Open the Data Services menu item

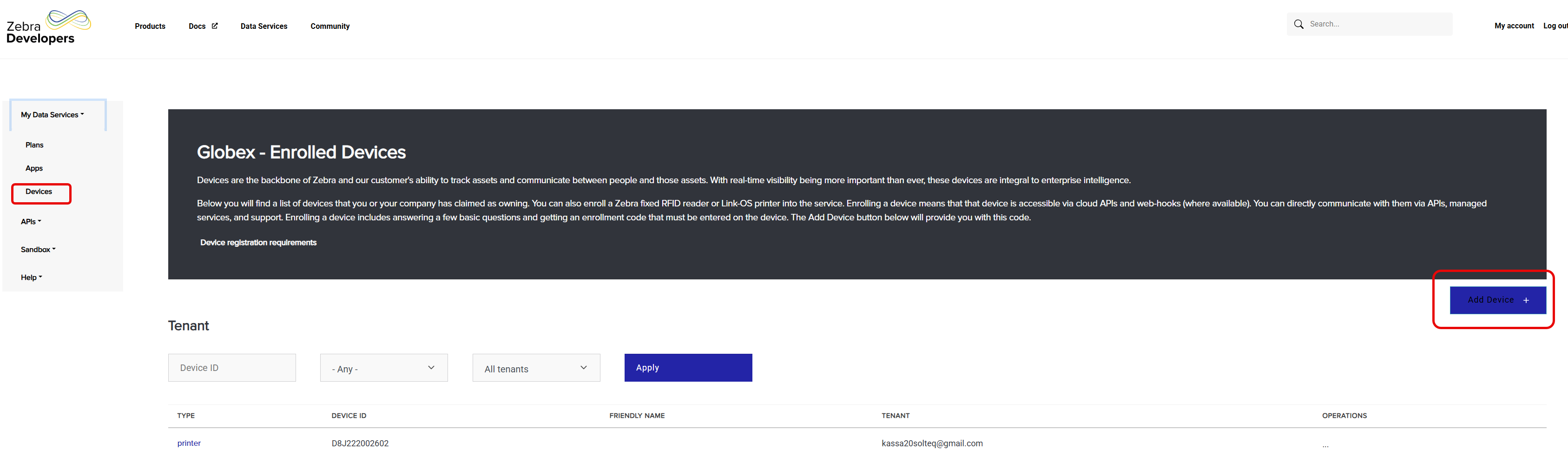264,26
